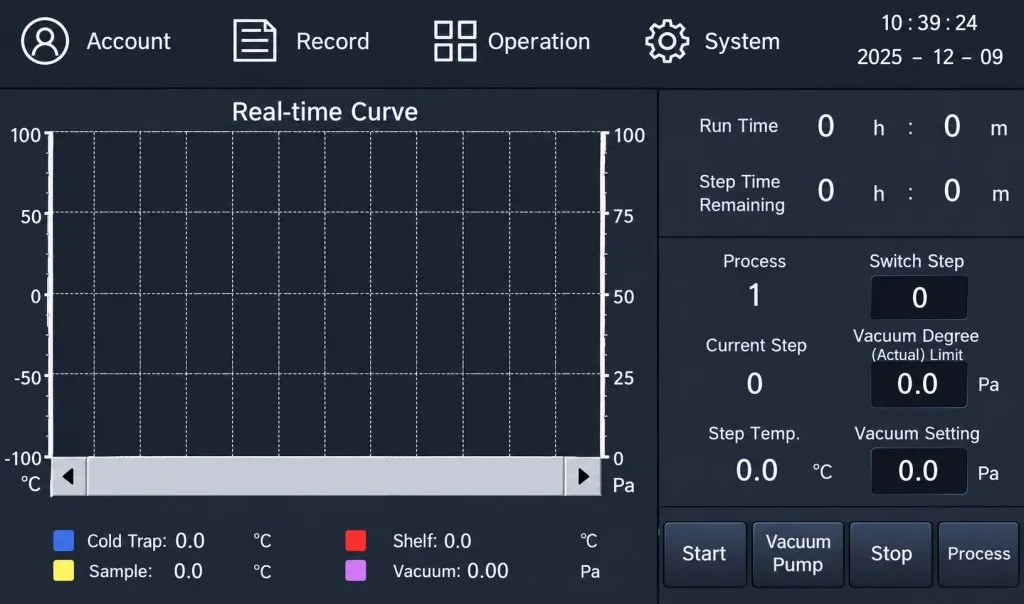Edit the Vacuum Degree Limit field

919,385
